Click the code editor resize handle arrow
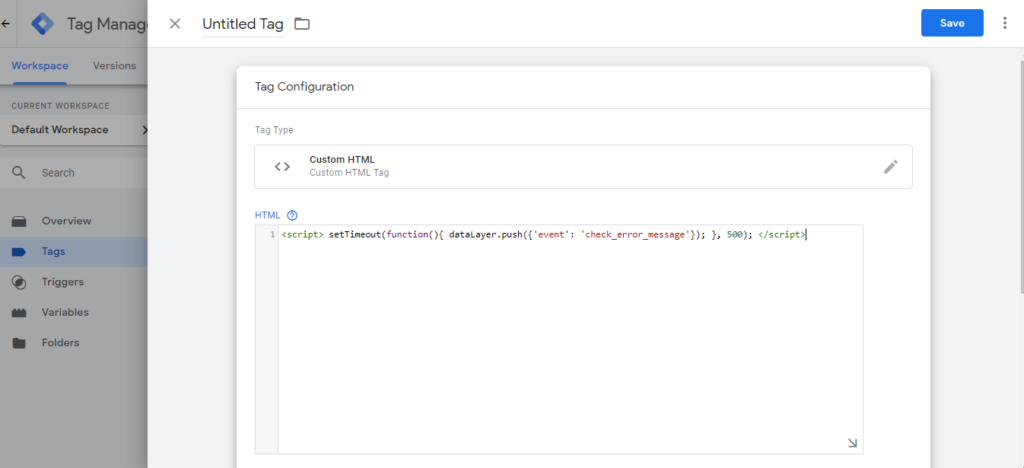Screen dimensions: 1024x468 (852, 443)
